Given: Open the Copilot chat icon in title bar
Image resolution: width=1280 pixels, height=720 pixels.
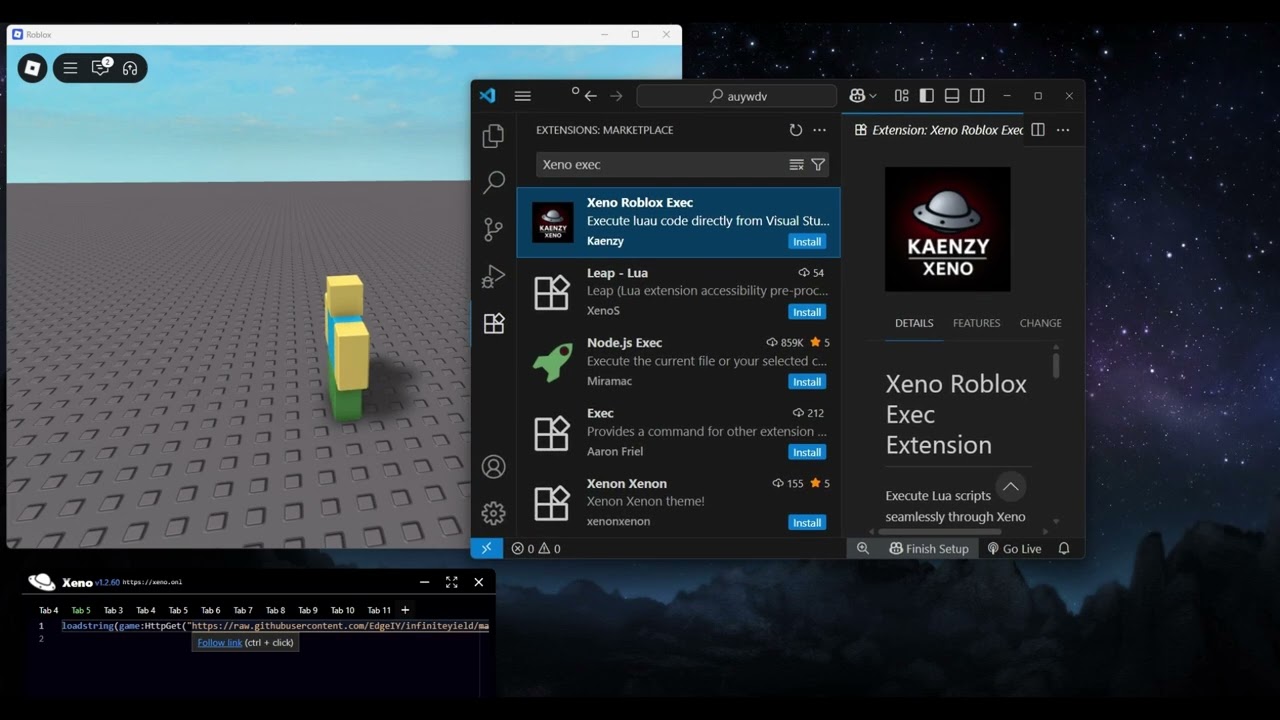Looking at the screenshot, I should tap(857, 96).
